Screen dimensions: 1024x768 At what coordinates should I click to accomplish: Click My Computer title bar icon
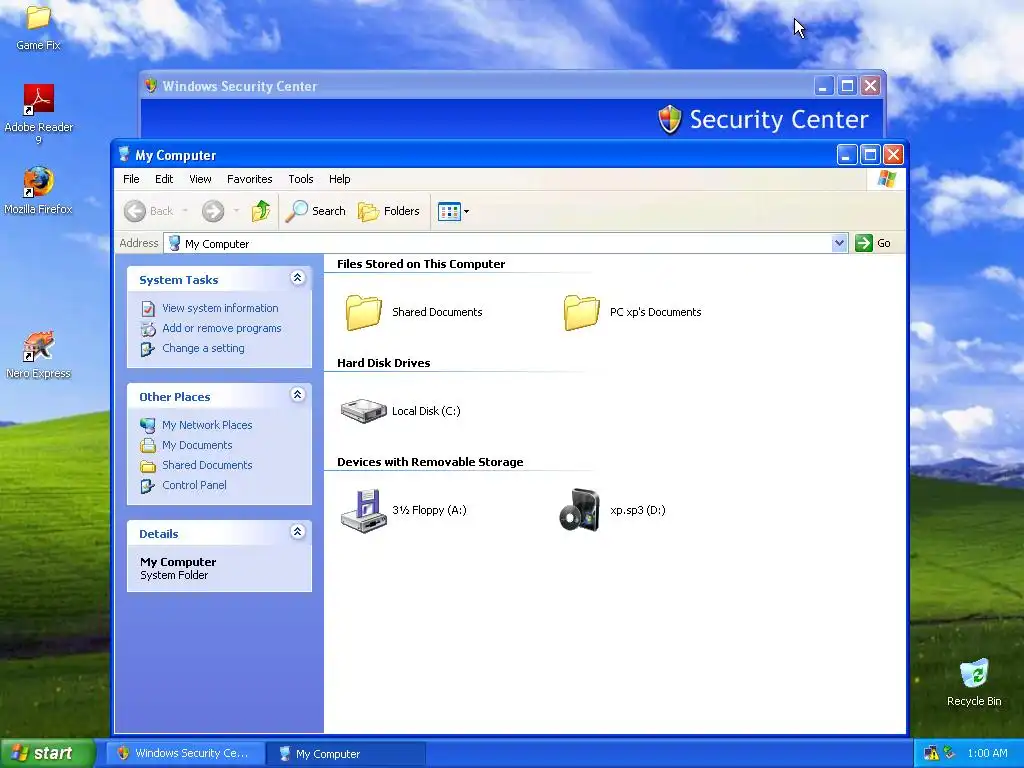tap(124, 155)
